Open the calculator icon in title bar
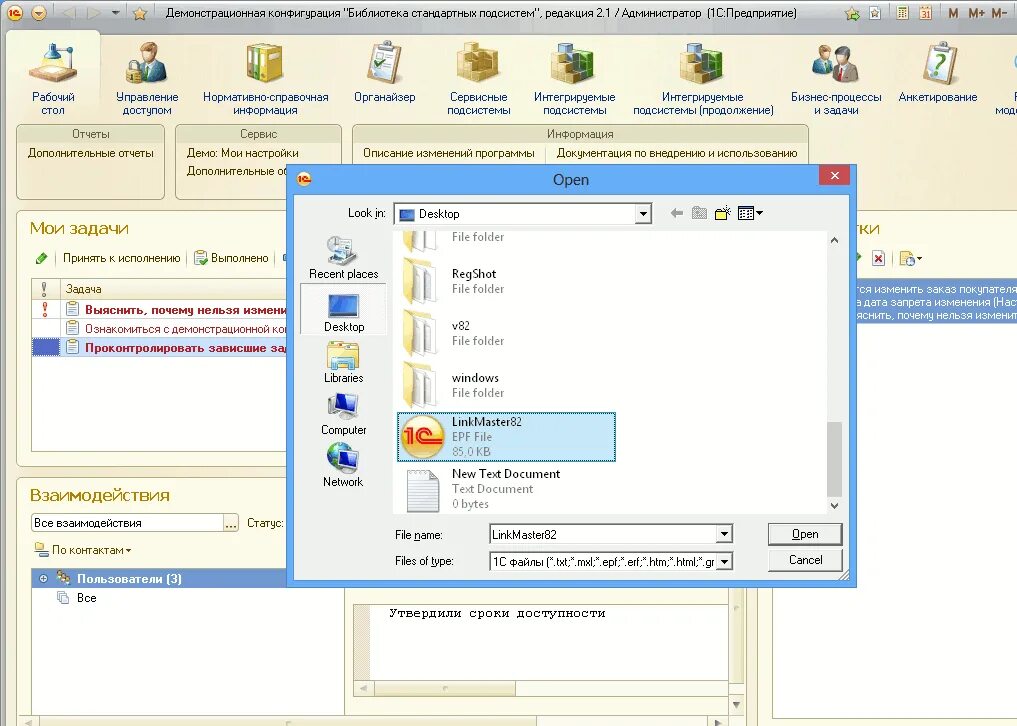This screenshot has width=1017, height=726. pyautogui.click(x=902, y=12)
